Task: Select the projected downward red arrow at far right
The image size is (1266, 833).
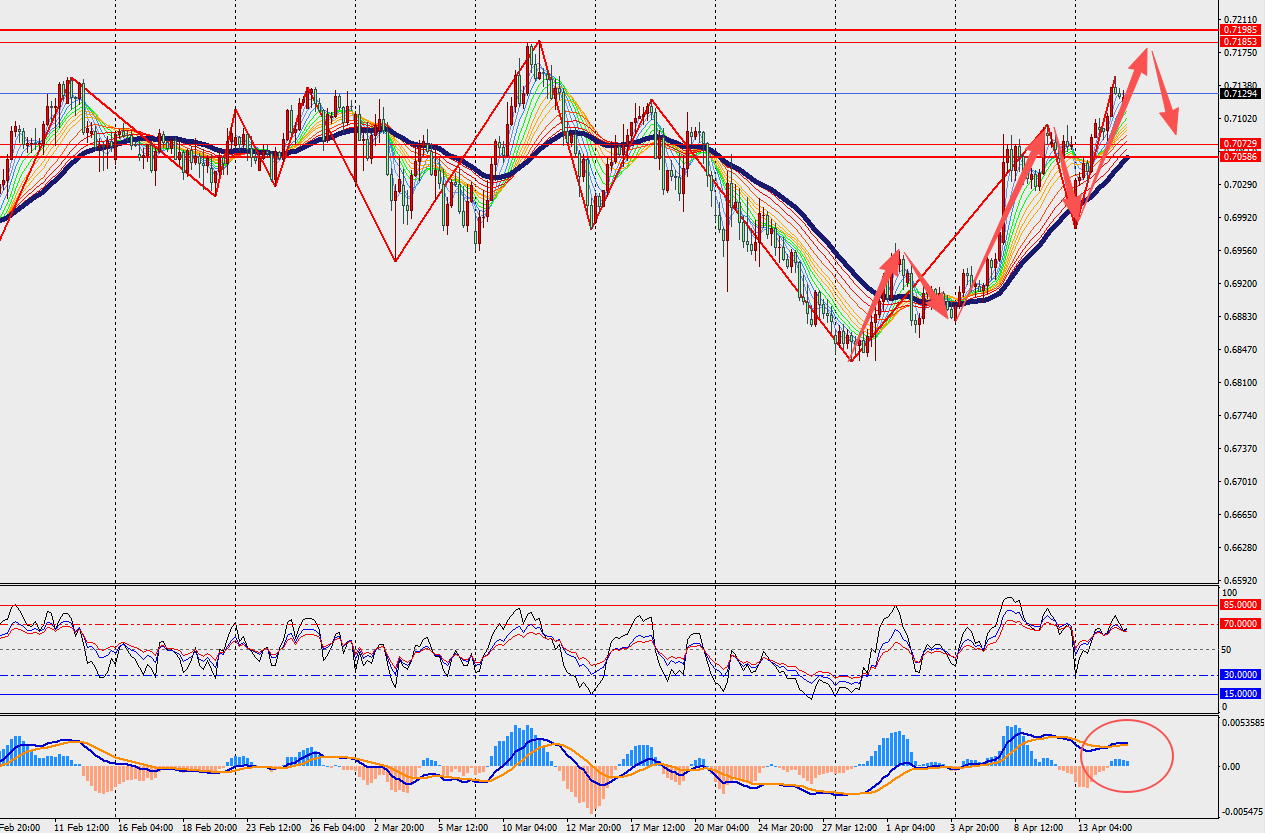Action: pos(1164,93)
